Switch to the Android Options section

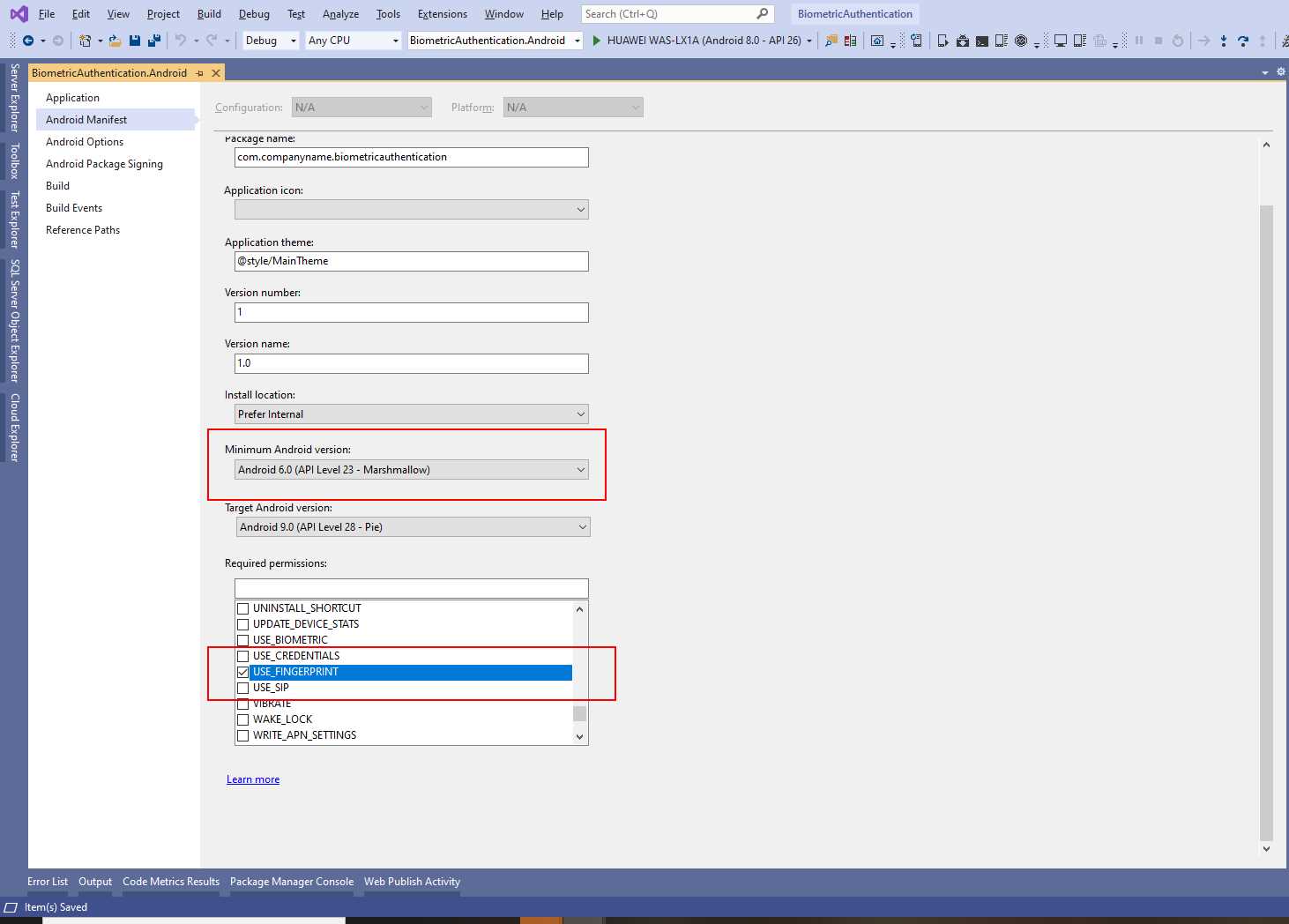(x=85, y=141)
